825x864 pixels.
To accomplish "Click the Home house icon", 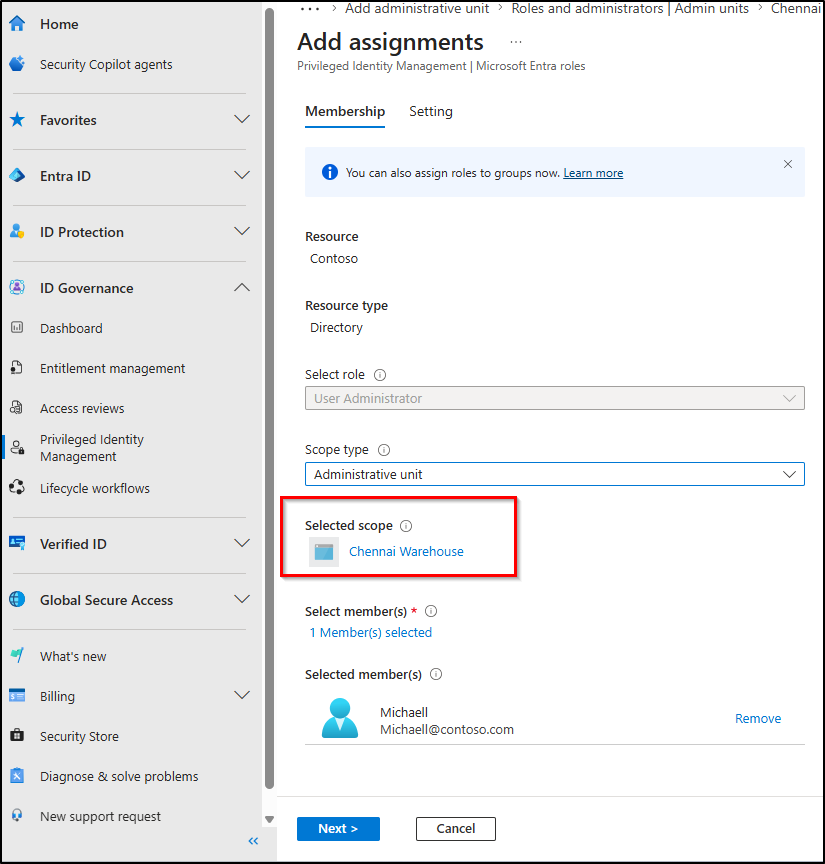I will click(17, 24).
